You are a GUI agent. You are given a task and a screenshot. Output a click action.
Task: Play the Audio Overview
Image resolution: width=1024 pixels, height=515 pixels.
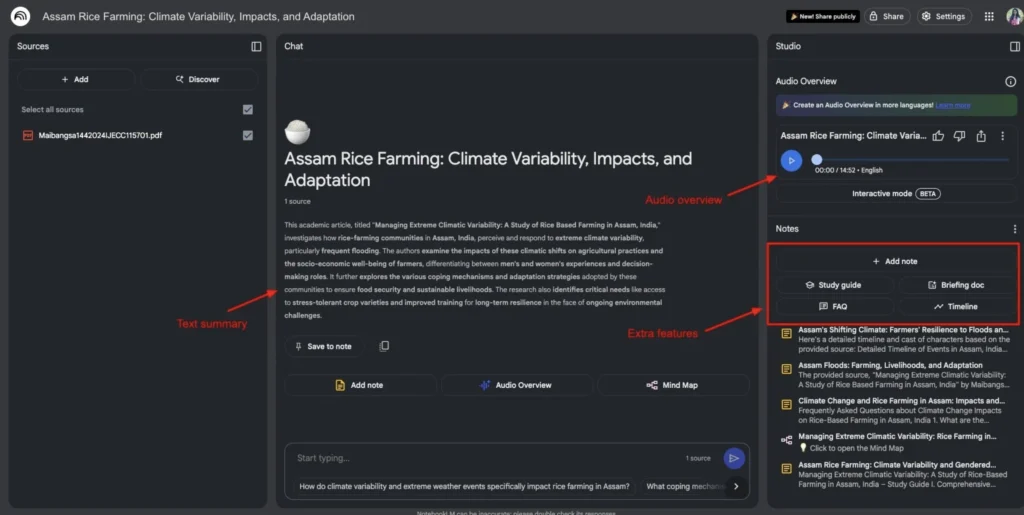click(x=791, y=160)
